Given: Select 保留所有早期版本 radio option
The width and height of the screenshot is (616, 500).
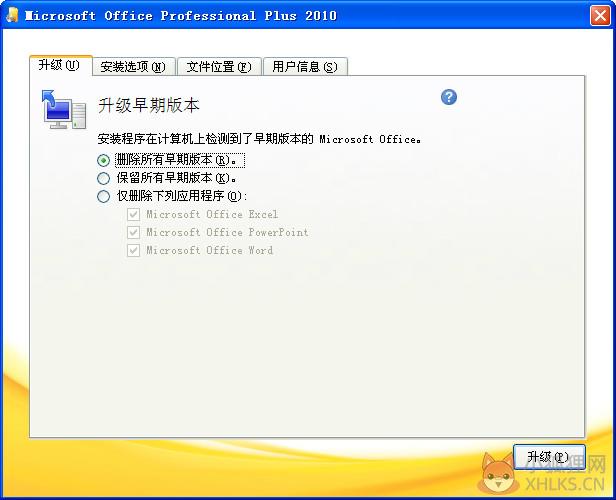Looking at the screenshot, I should click(x=103, y=178).
